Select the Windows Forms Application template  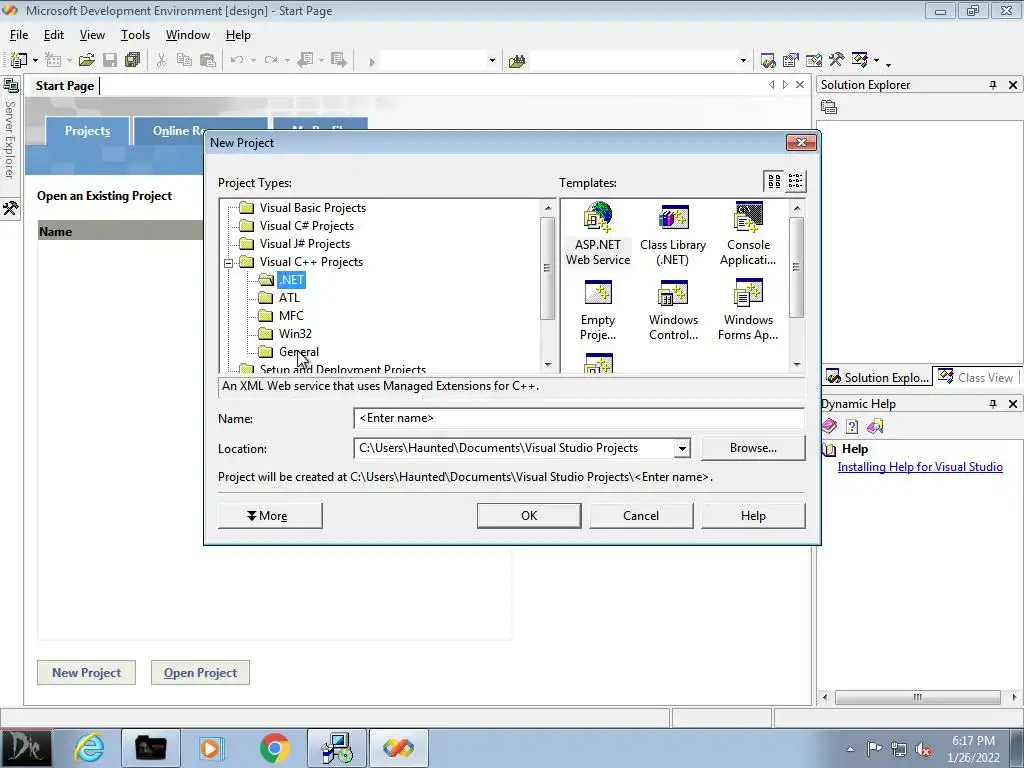[748, 310]
